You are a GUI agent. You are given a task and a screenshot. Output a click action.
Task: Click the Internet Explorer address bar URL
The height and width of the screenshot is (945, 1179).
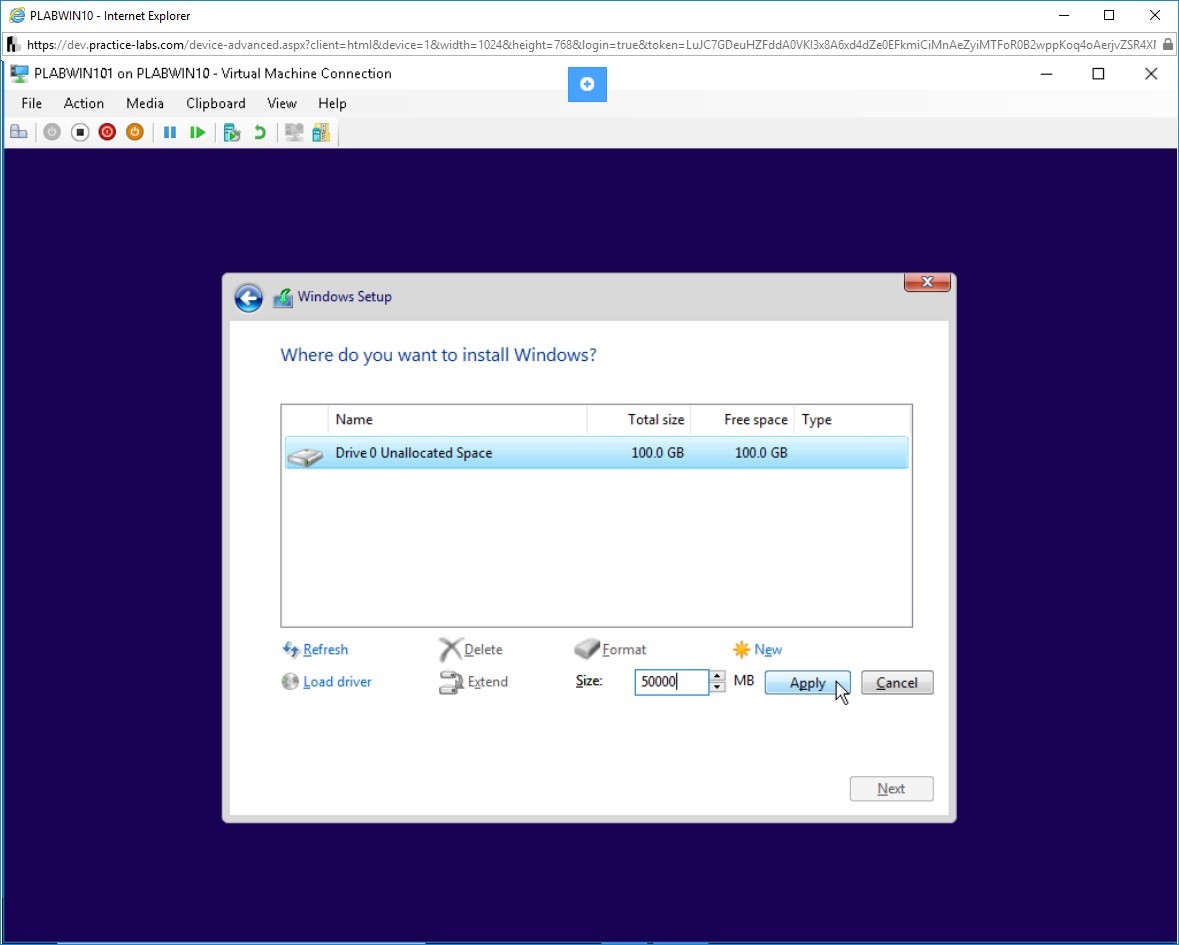click(591, 45)
